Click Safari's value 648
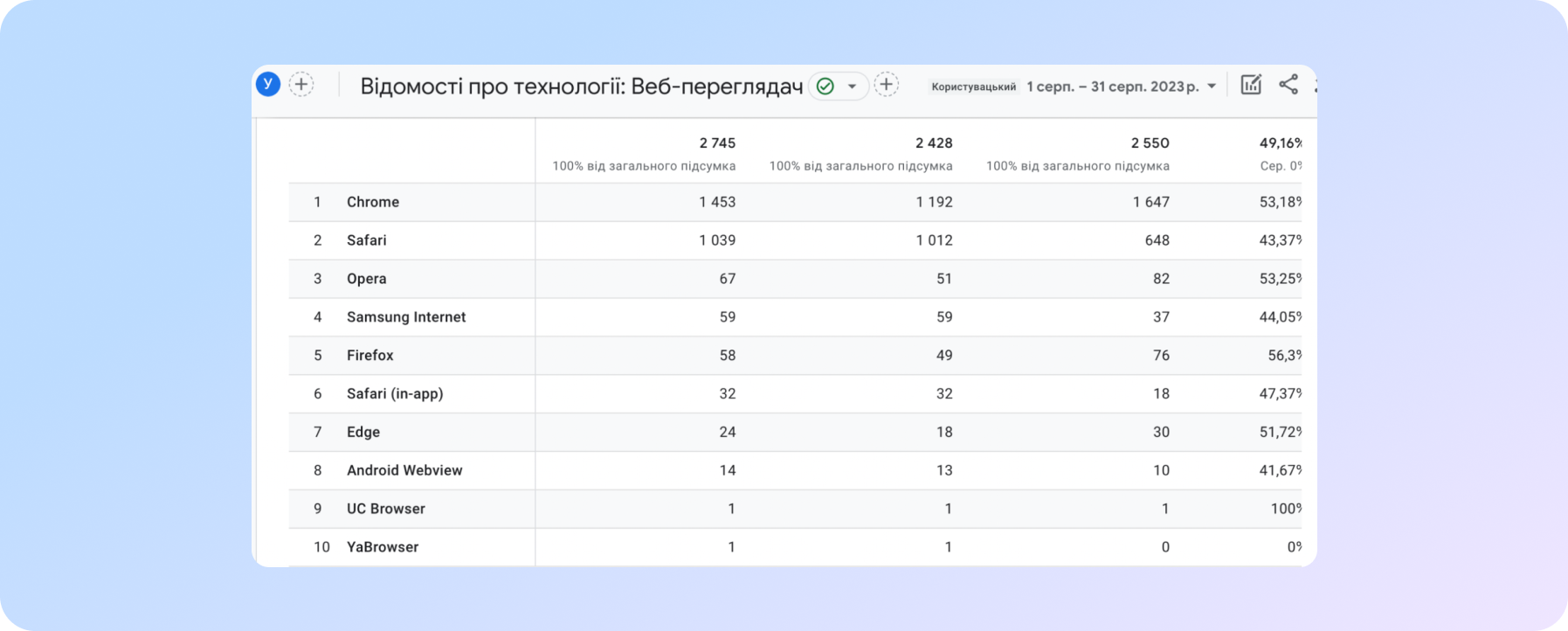The height and width of the screenshot is (631, 1568). (1157, 240)
